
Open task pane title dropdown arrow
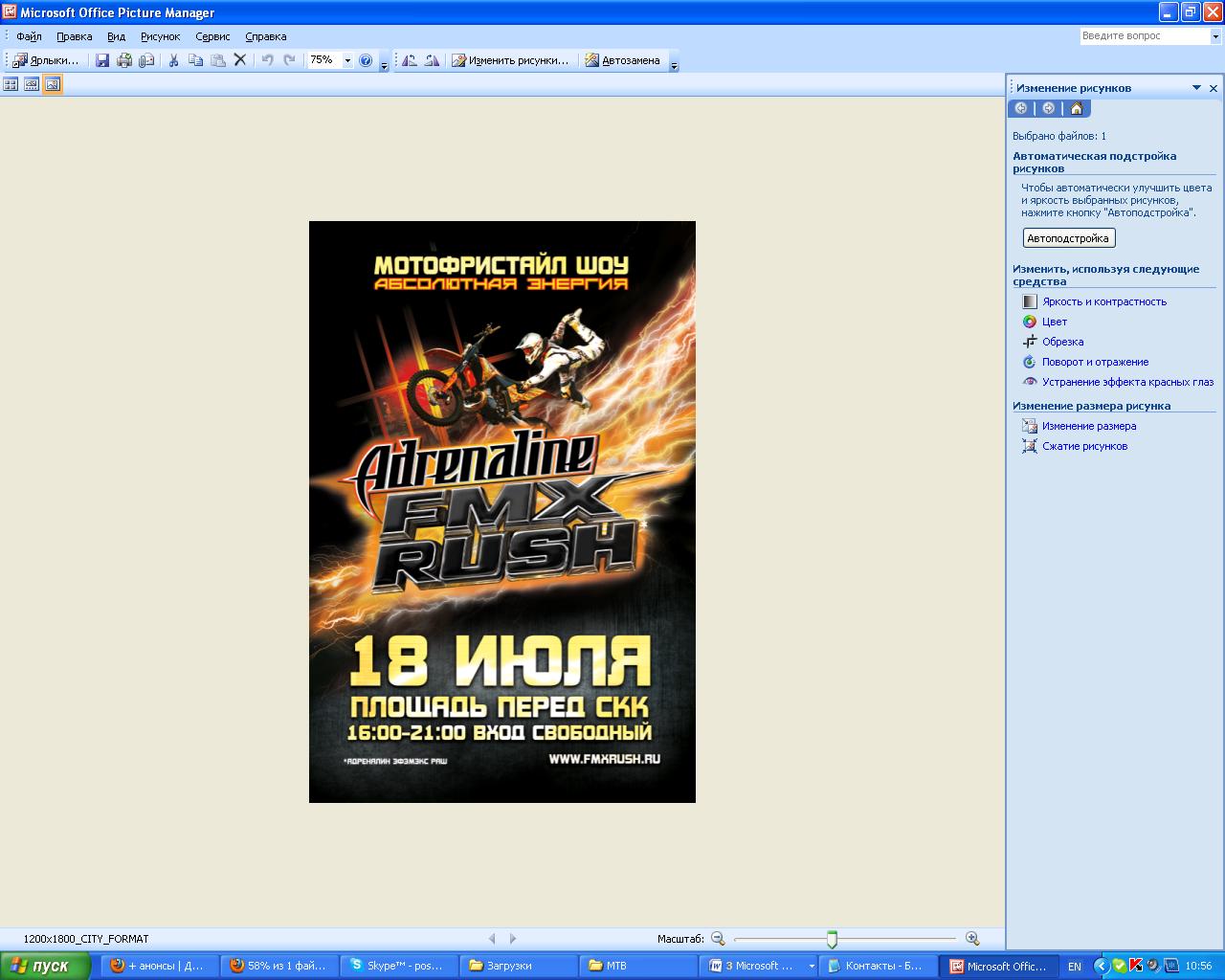(1196, 87)
